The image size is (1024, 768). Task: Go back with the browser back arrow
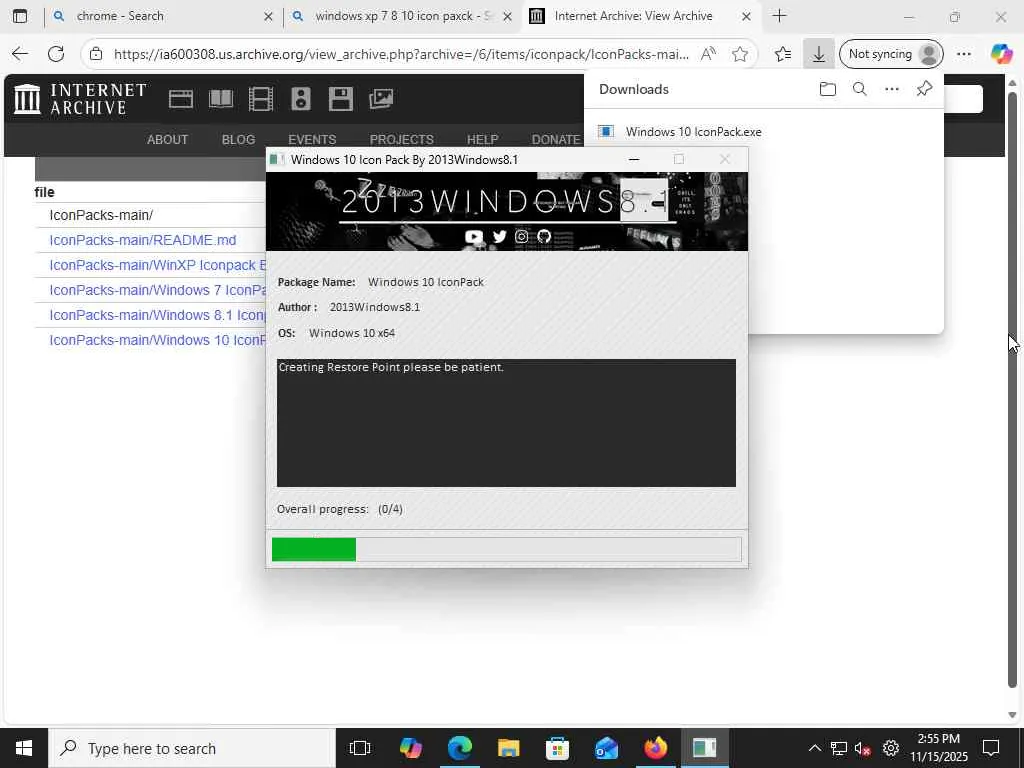[20, 54]
